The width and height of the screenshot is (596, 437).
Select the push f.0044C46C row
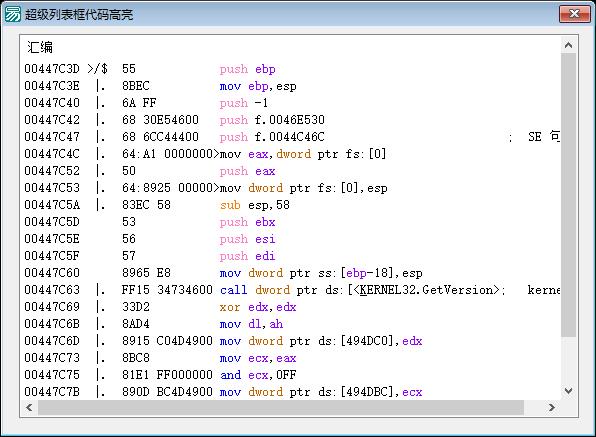pyautogui.click(x=291, y=137)
